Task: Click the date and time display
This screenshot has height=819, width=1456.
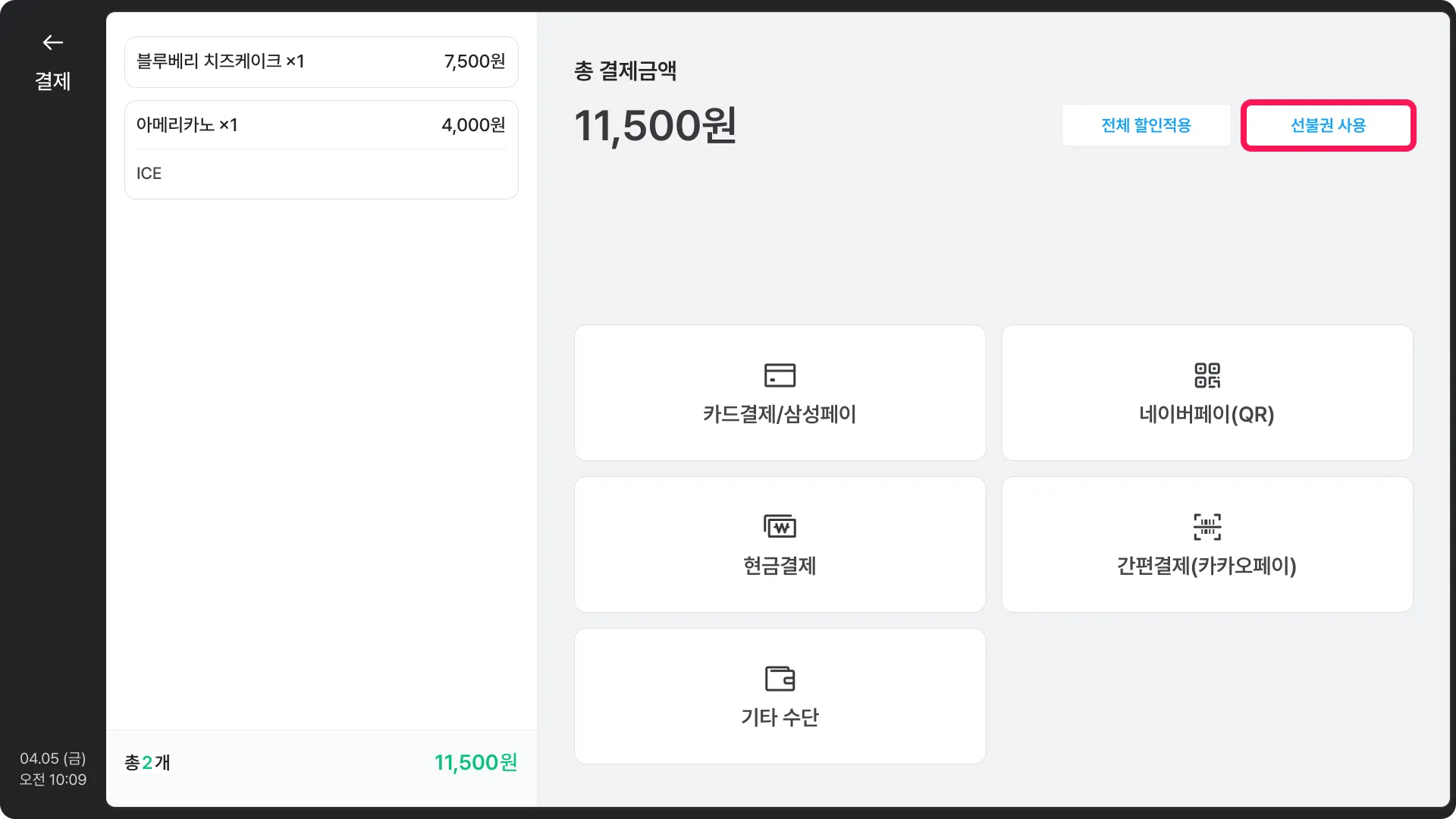Action: (52, 769)
